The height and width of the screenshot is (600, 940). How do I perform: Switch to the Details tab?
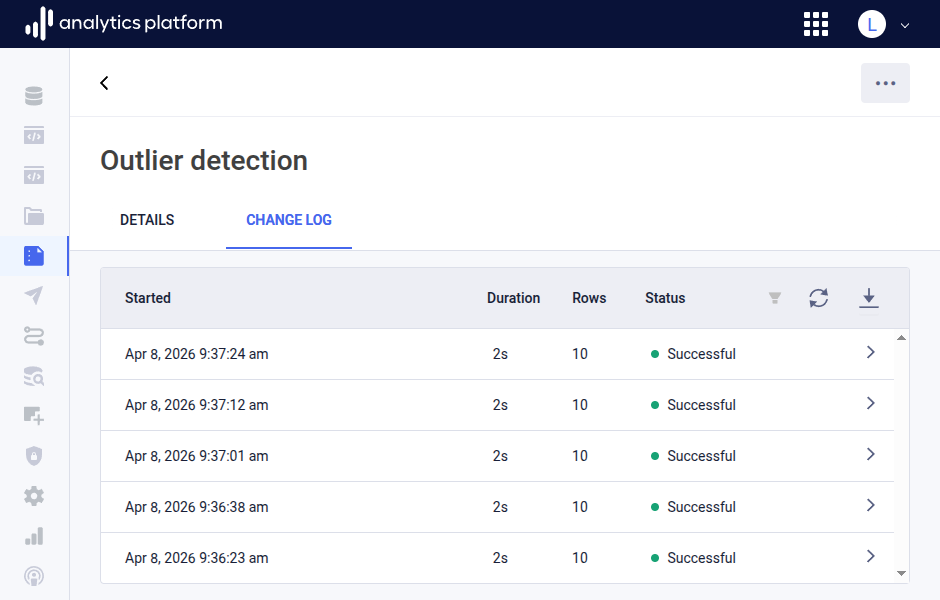pos(147,220)
